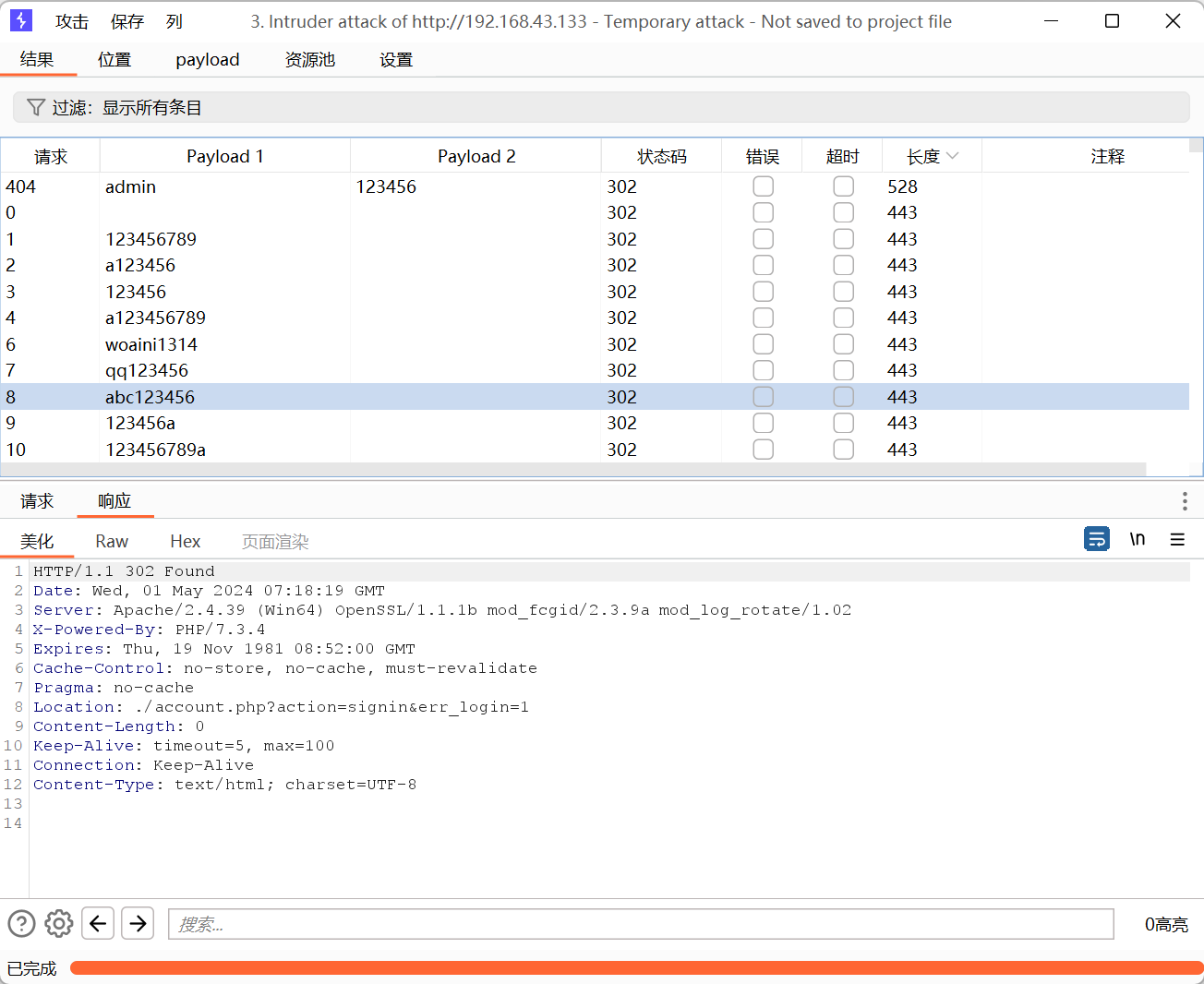Image resolution: width=1204 pixels, height=984 pixels.
Task: Open the 列 menu
Action: 175,21
